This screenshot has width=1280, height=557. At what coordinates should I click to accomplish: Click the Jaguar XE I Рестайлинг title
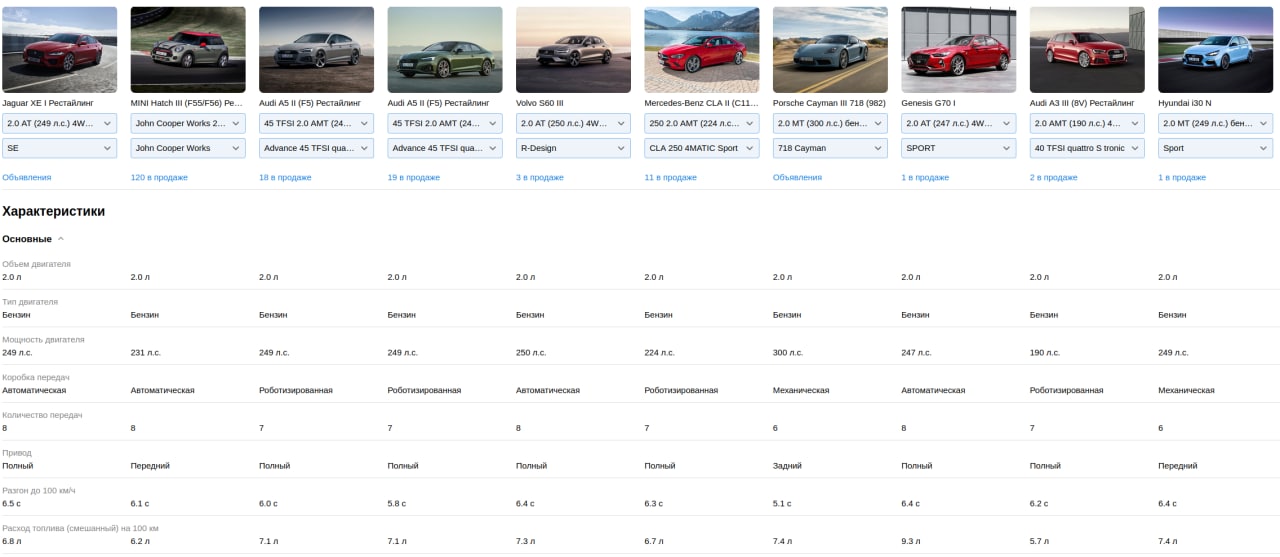click(48, 102)
